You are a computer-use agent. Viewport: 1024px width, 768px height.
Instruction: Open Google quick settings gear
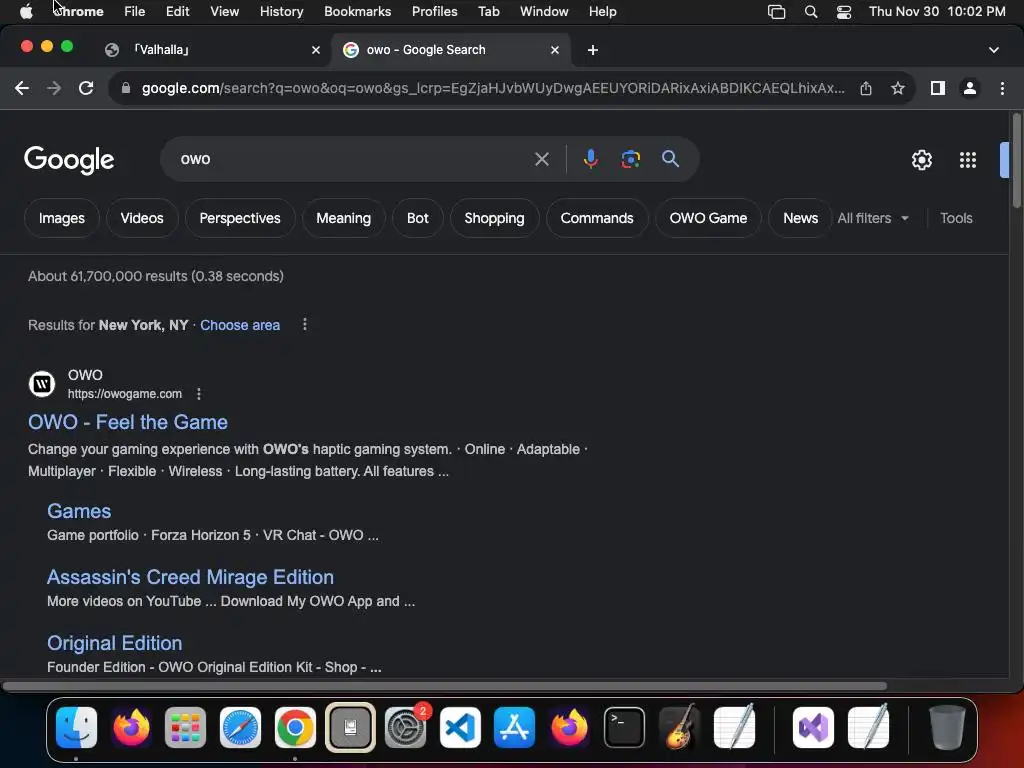(921, 160)
